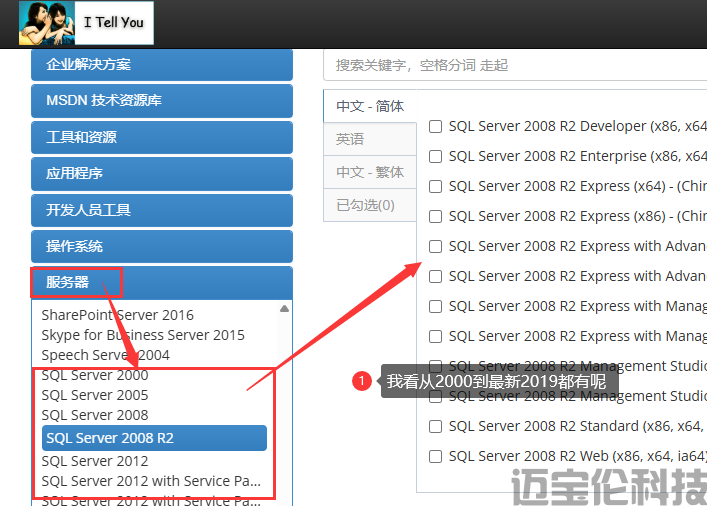
Task: Select the SQL Server 2008 list entry
Action: pyautogui.click(x=95, y=415)
